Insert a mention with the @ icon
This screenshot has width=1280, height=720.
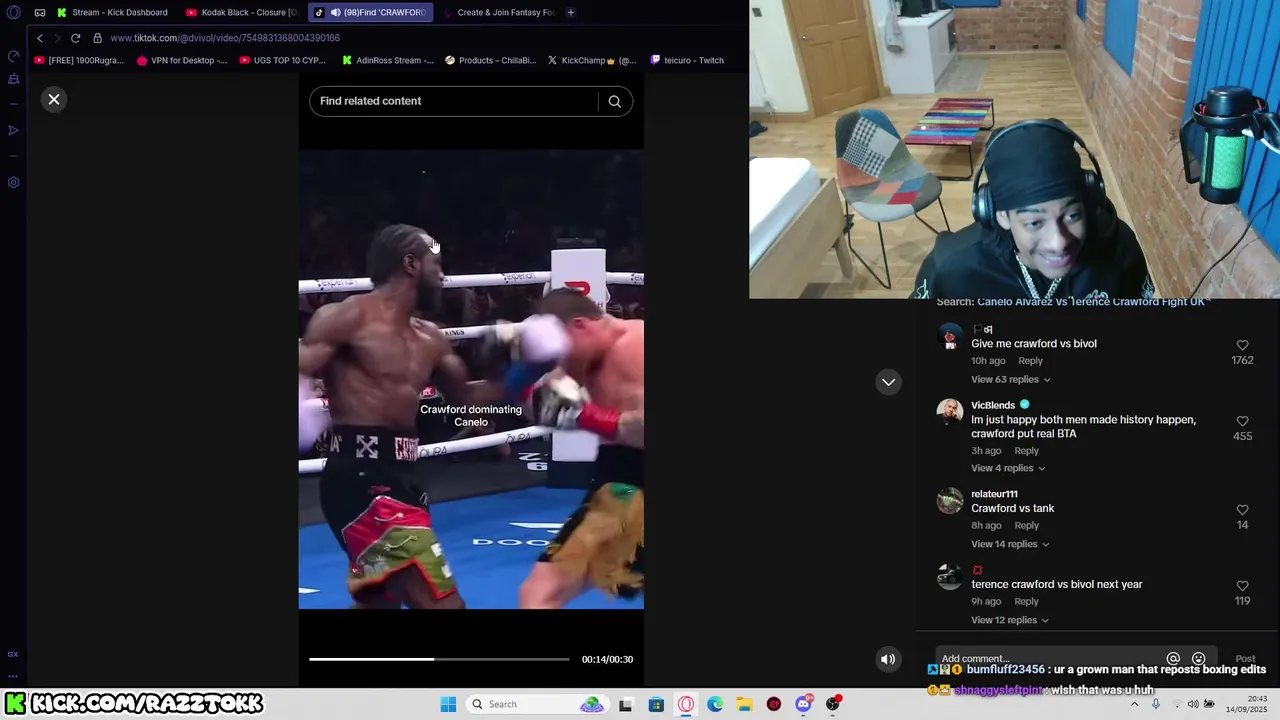coord(1173,659)
